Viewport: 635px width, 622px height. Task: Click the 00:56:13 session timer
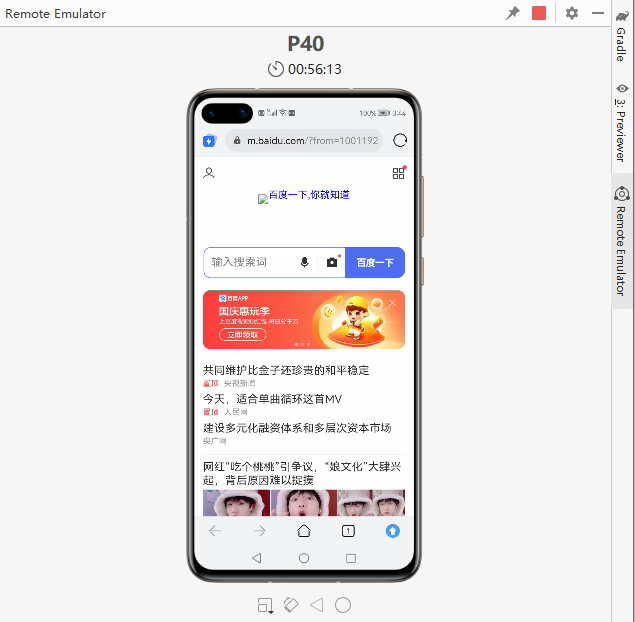(305, 69)
